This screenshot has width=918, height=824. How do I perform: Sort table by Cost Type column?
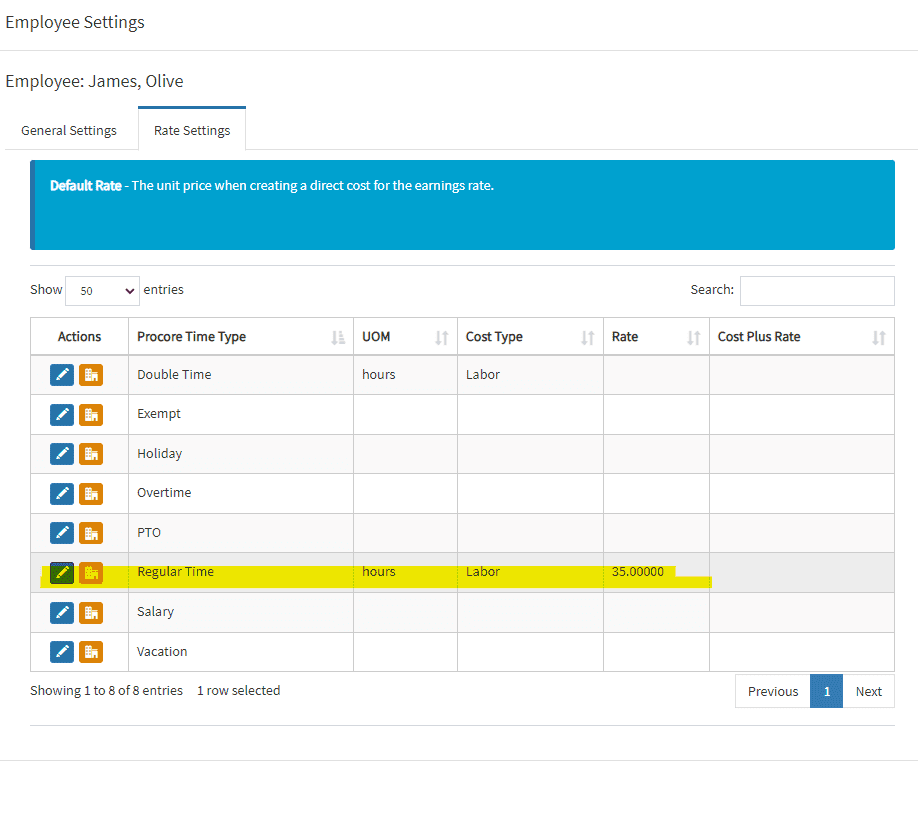pyautogui.click(x=530, y=337)
